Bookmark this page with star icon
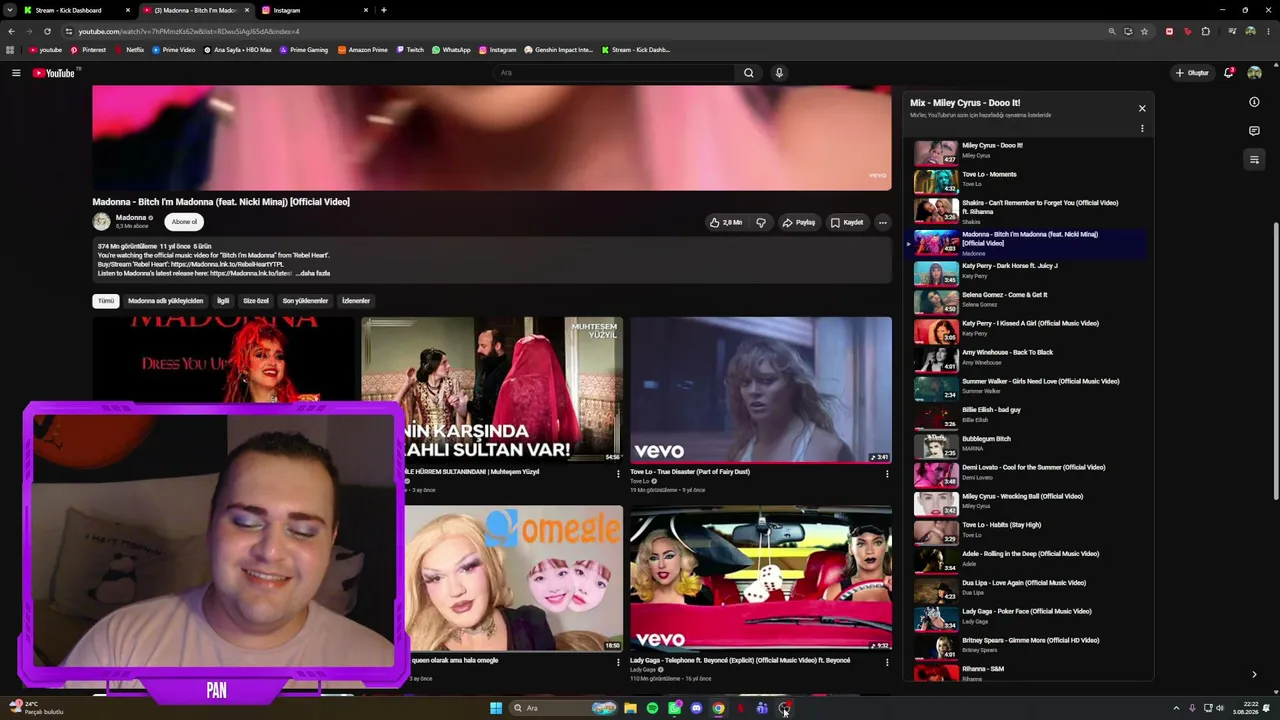 click(1144, 31)
